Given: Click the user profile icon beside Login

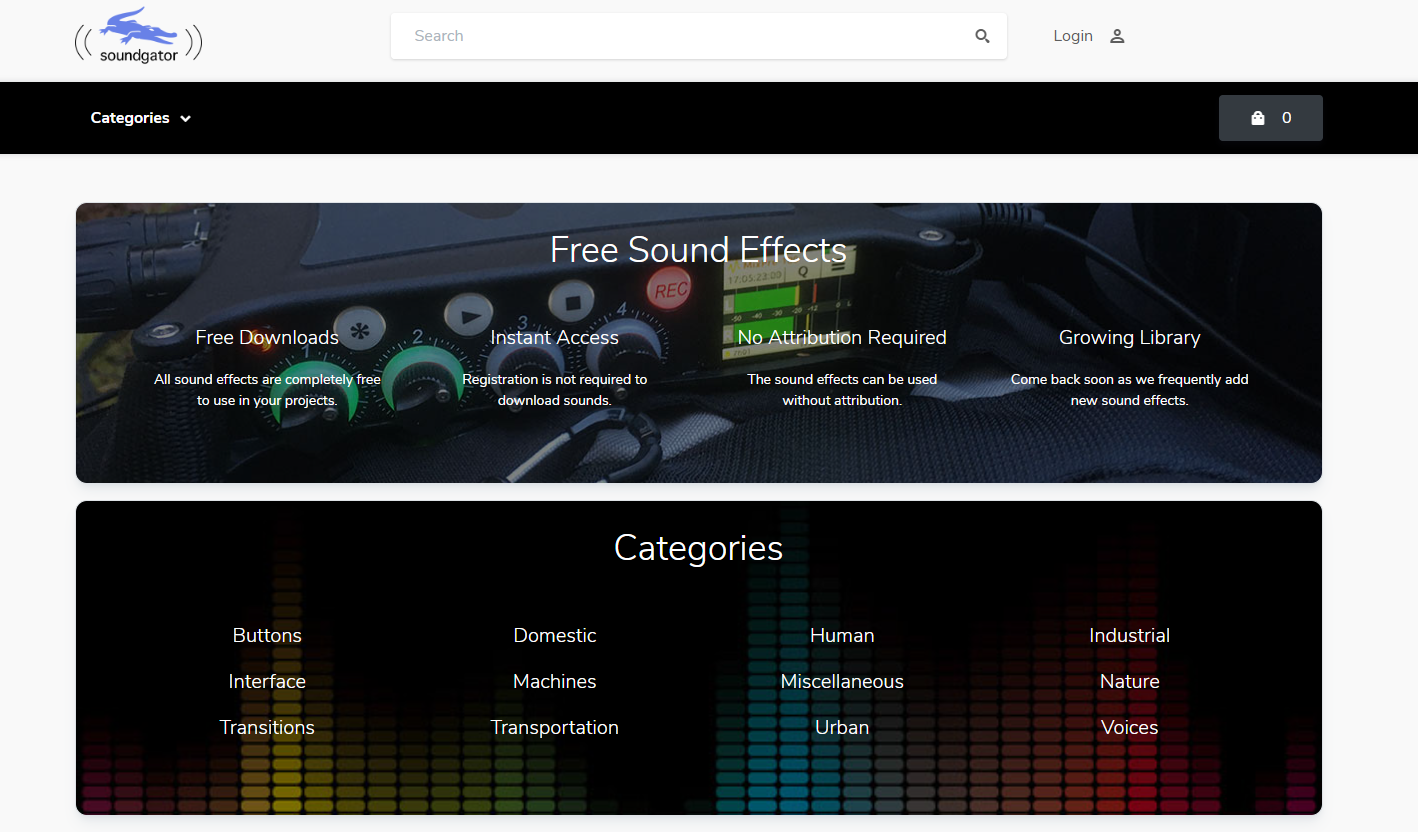Looking at the screenshot, I should (1117, 35).
